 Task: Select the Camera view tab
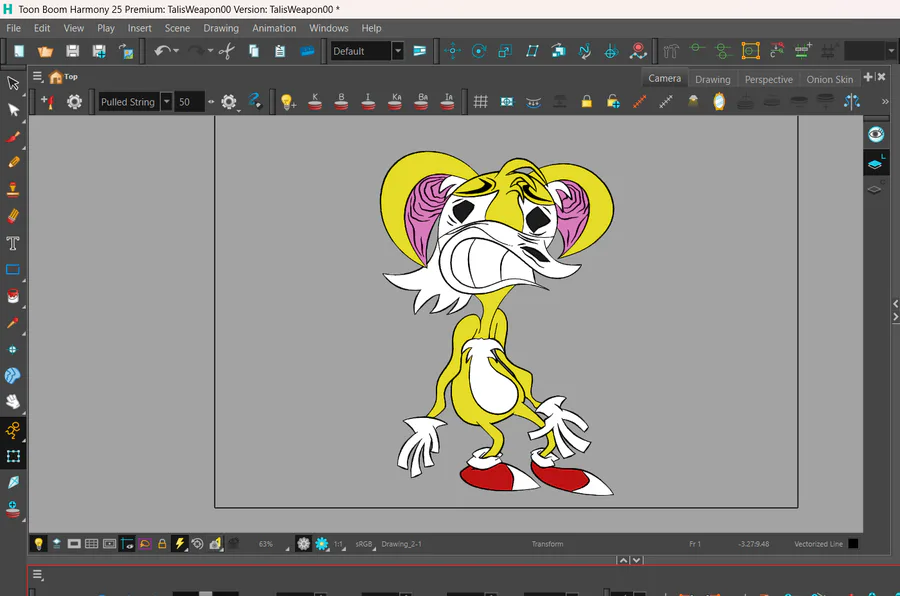click(665, 78)
